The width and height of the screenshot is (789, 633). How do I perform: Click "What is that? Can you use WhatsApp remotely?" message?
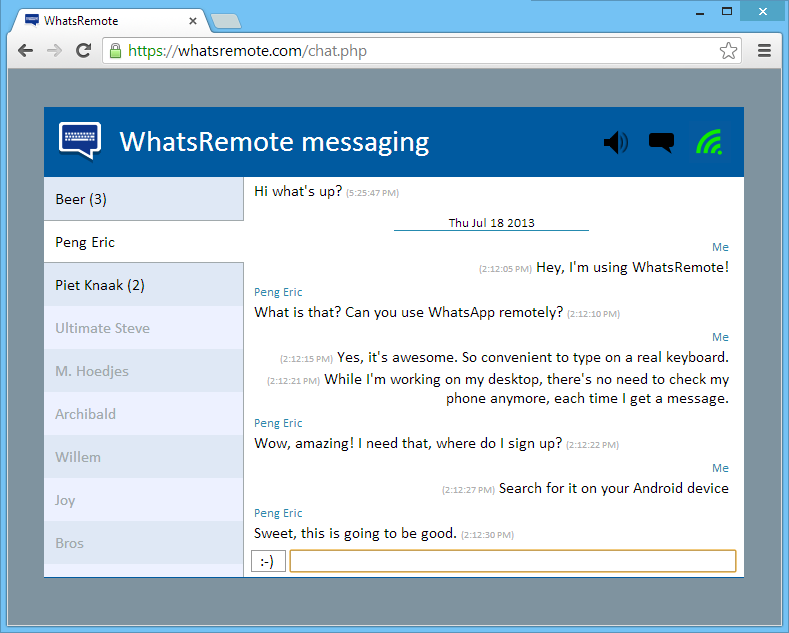(409, 312)
